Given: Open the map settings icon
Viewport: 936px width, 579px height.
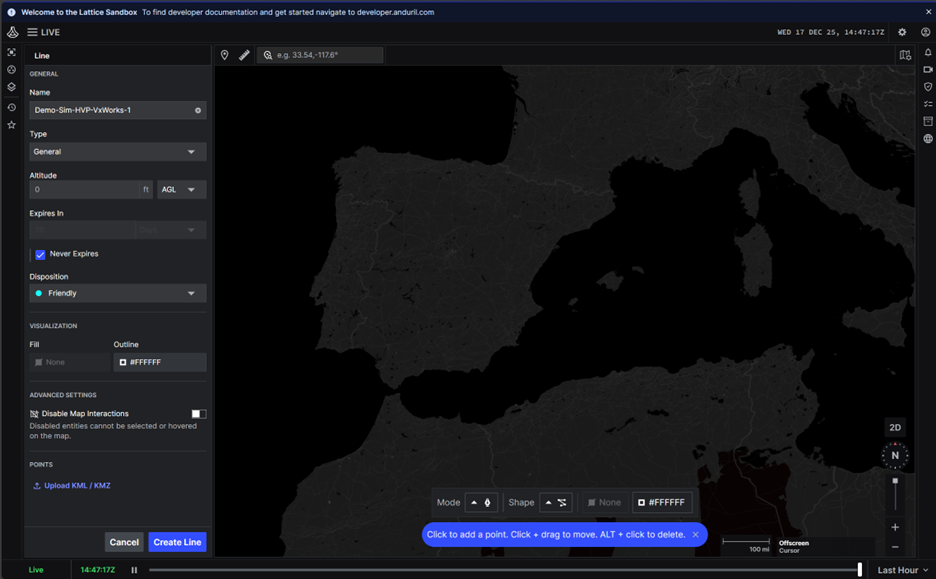Looking at the screenshot, I should [x=905, y=55].
